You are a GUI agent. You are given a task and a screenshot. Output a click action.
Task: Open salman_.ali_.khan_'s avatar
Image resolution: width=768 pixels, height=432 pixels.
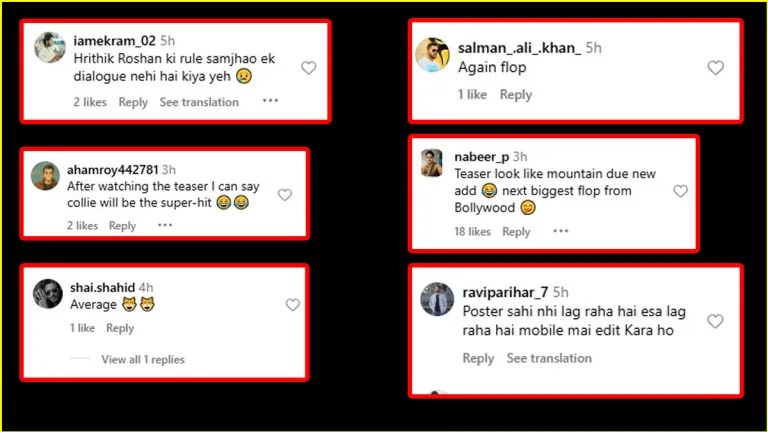[x=432, y=55]
